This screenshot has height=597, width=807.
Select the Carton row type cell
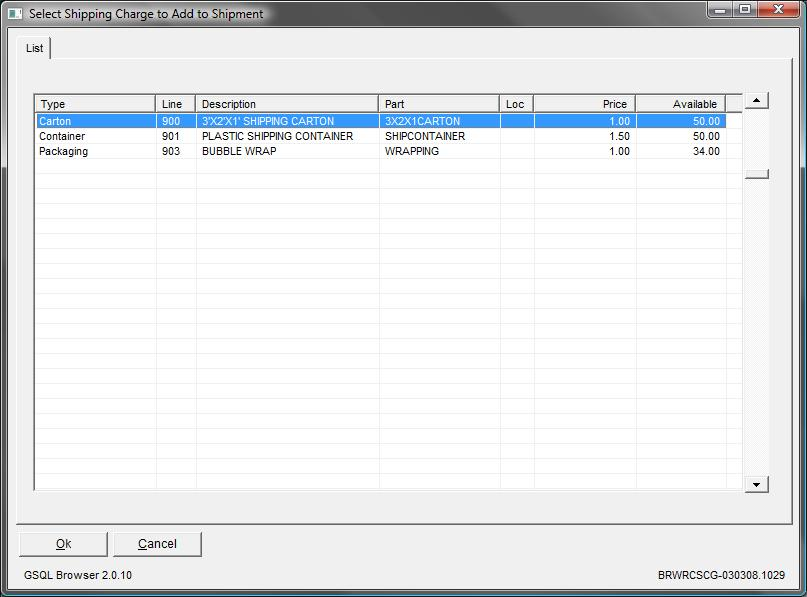point(96,121)
